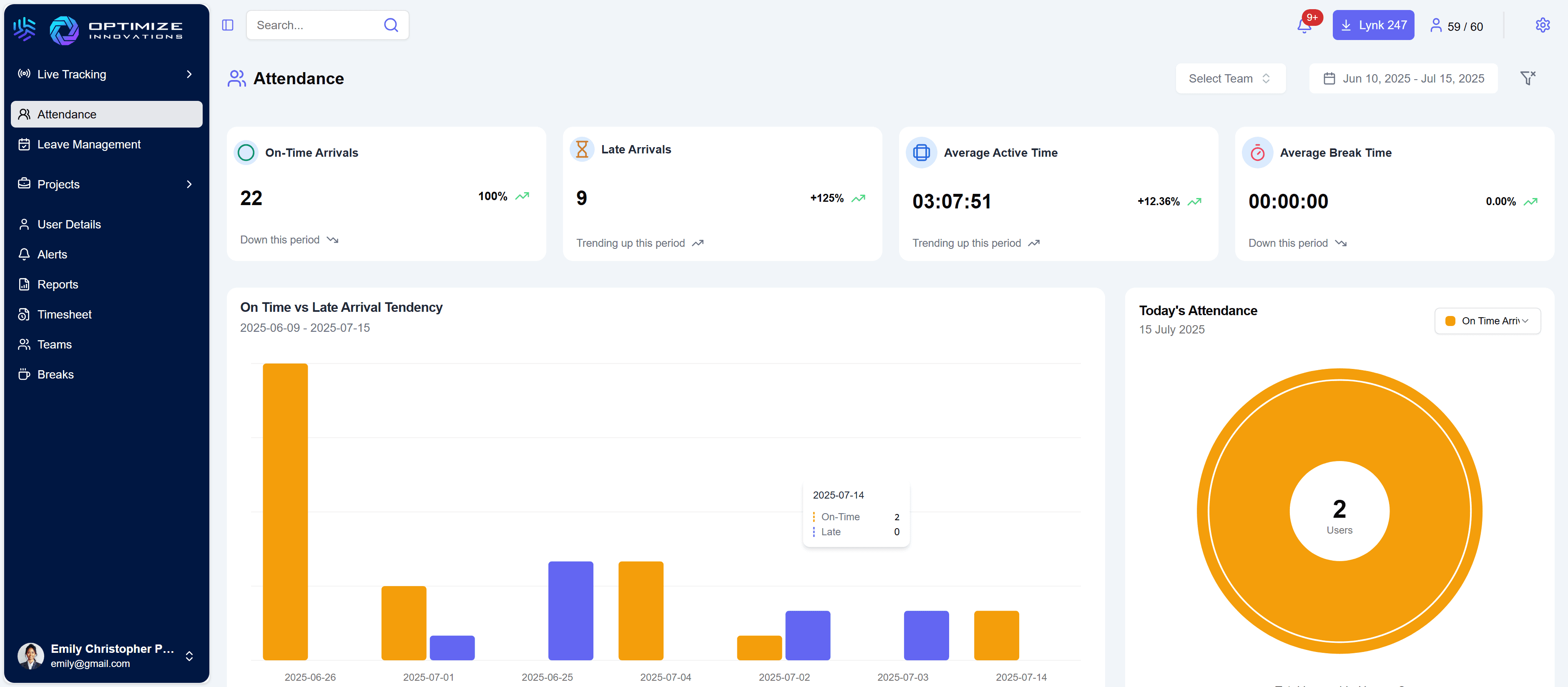Open the Reports menu item
This screenshot has height=687, width=1568.
click(x=58, y=284)
